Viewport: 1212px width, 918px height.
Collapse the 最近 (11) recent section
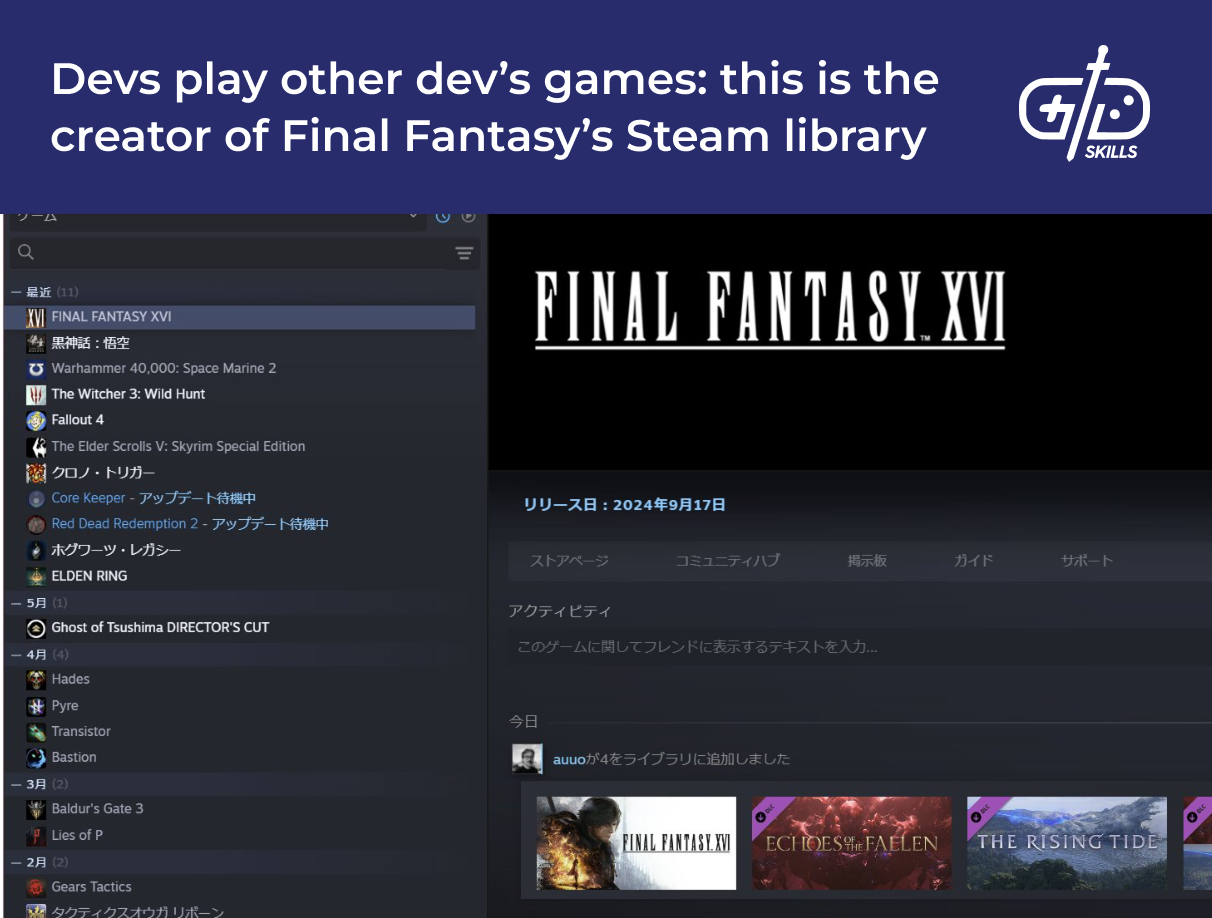16,292
